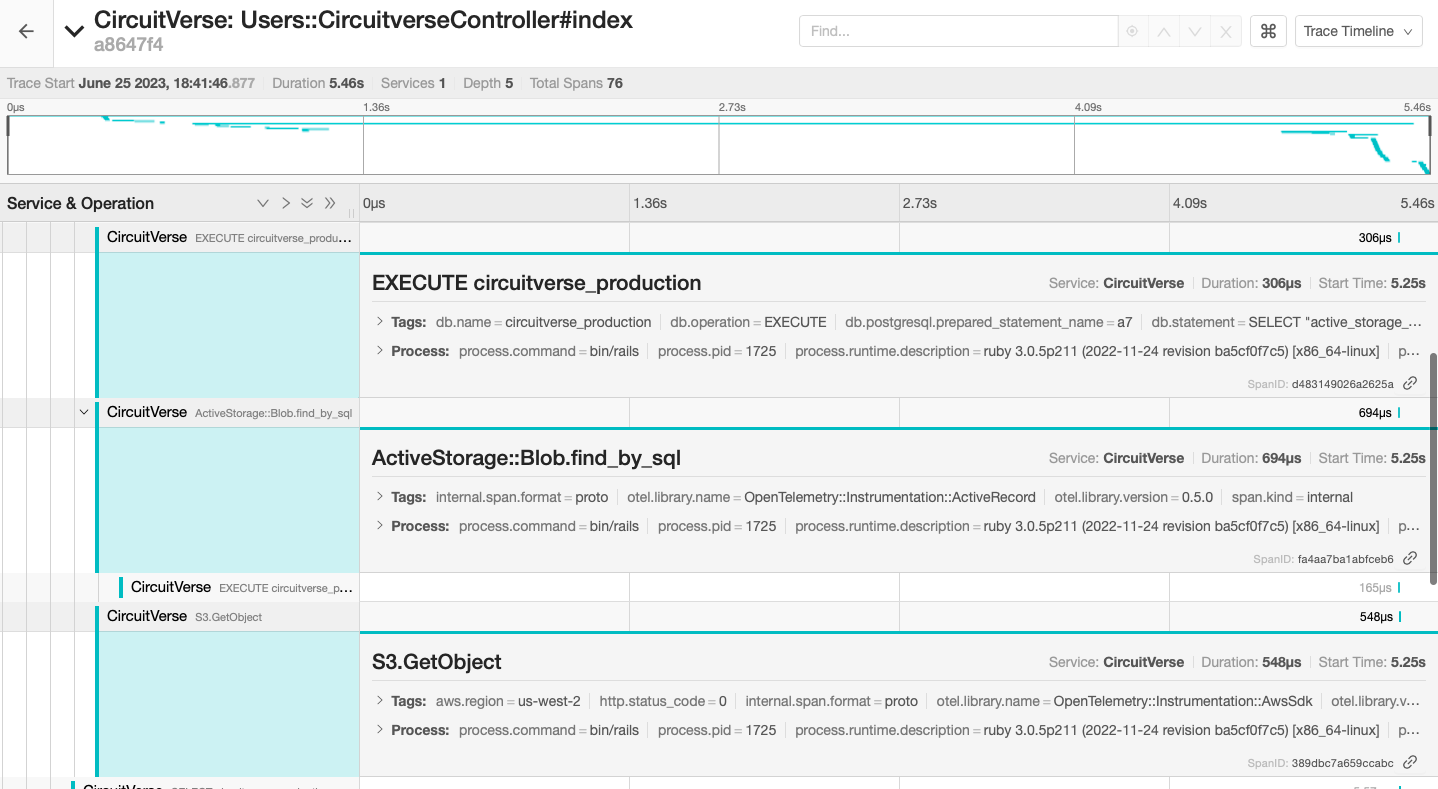Click the Find search input field

tap(958, 31)
